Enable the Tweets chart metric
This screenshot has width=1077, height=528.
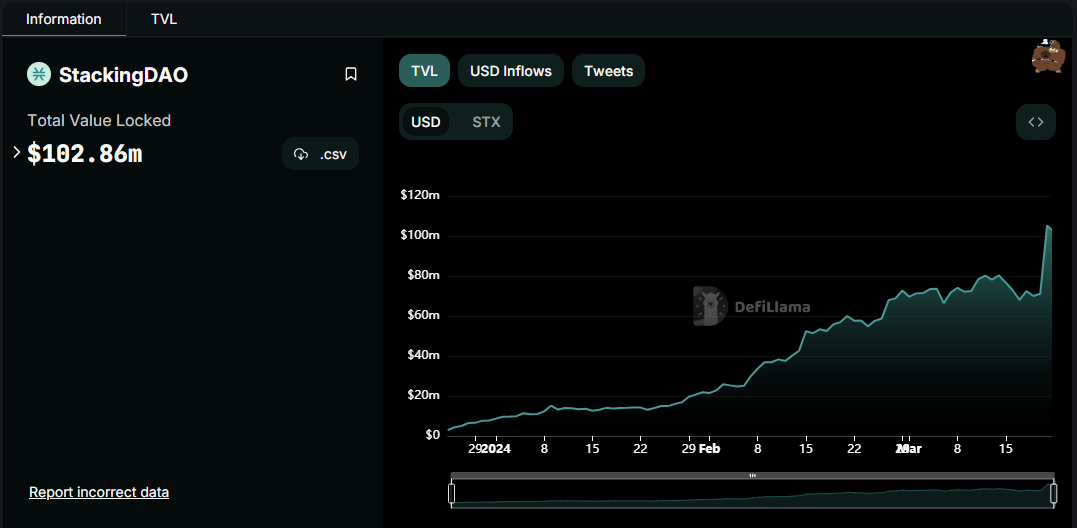[608, 71]
